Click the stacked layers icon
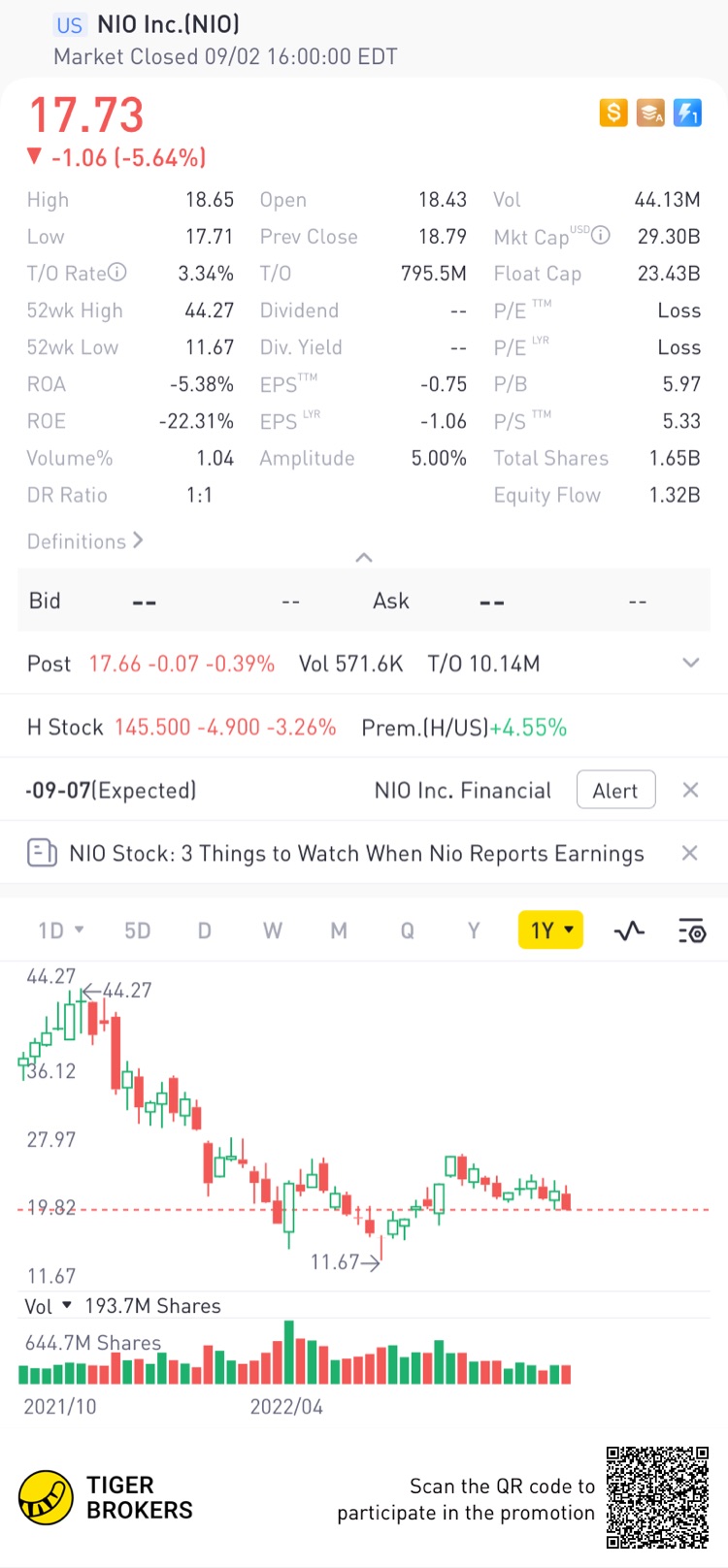Image resolution: width=728 pixels, height=1568 pixels. [650, 113]
